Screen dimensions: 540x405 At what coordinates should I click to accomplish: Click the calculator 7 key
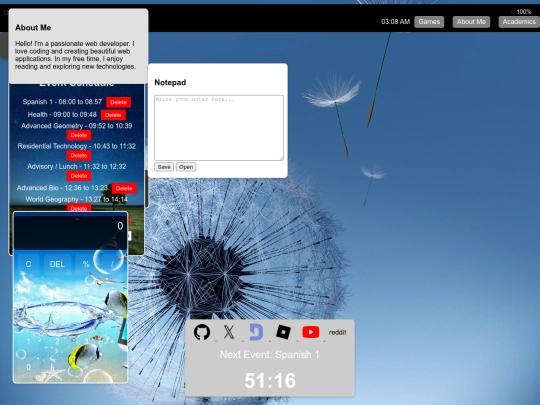point(28,290)
